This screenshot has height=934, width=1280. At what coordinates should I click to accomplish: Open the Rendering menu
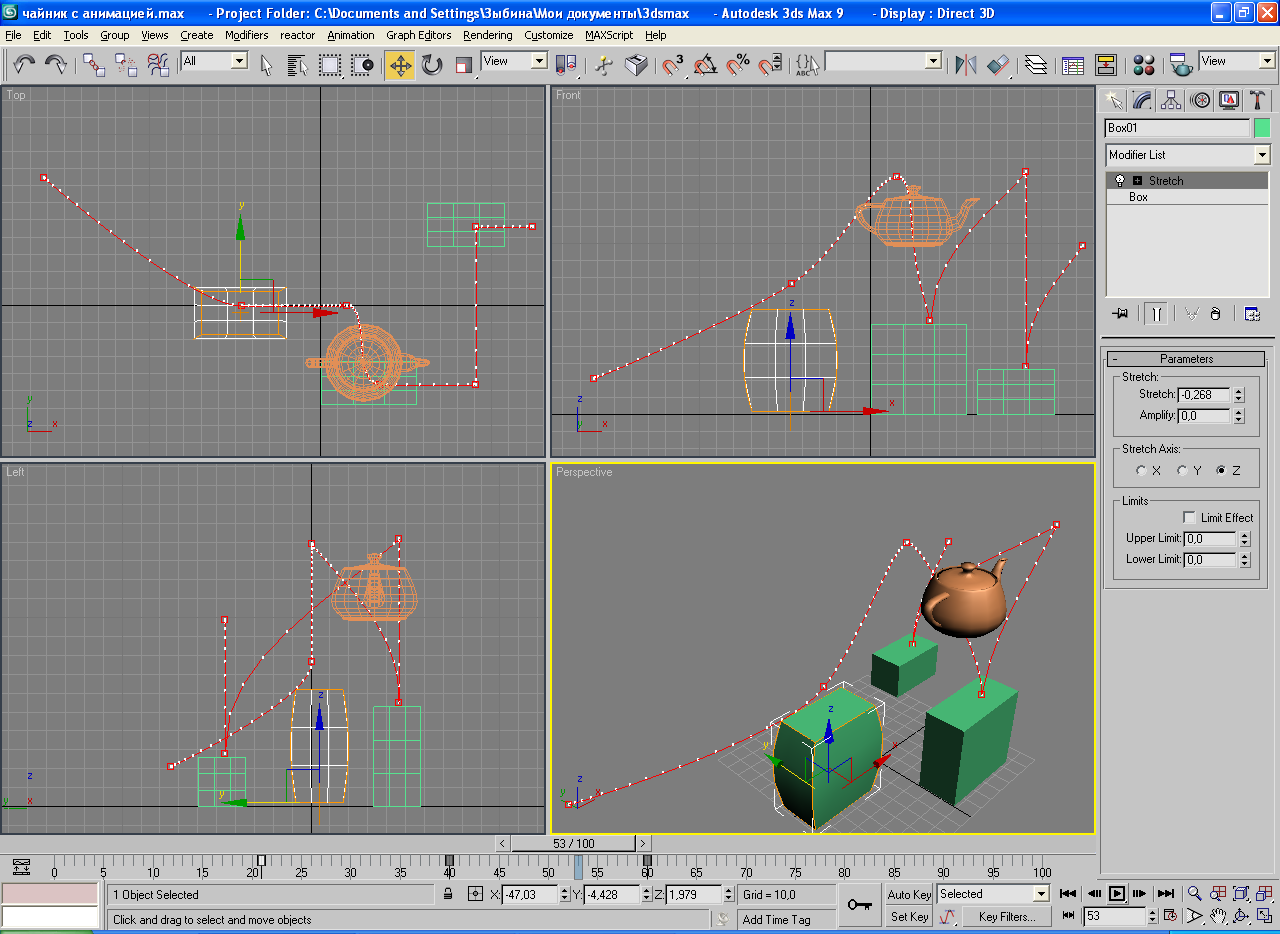click(488, 35)
